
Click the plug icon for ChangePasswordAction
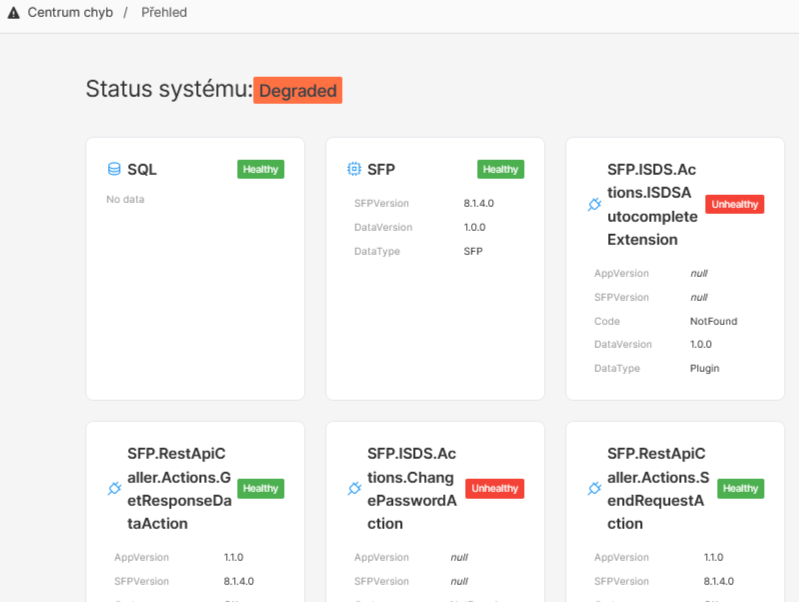tap(354, 489)
